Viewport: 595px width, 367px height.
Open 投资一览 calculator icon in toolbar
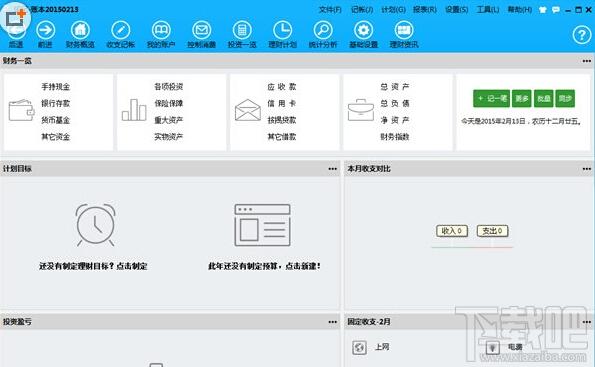tap(242, 30)
